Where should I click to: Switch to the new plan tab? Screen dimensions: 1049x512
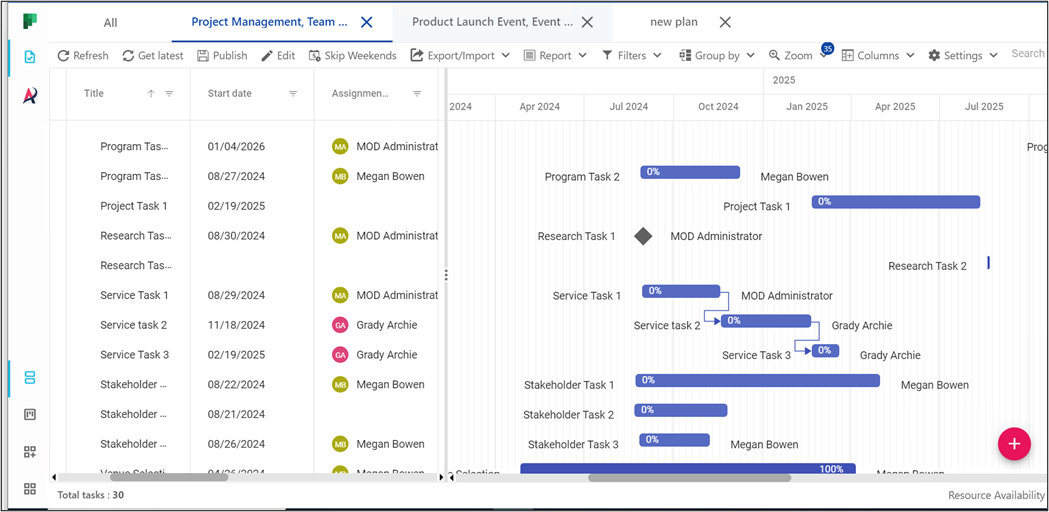pos(673,22)
